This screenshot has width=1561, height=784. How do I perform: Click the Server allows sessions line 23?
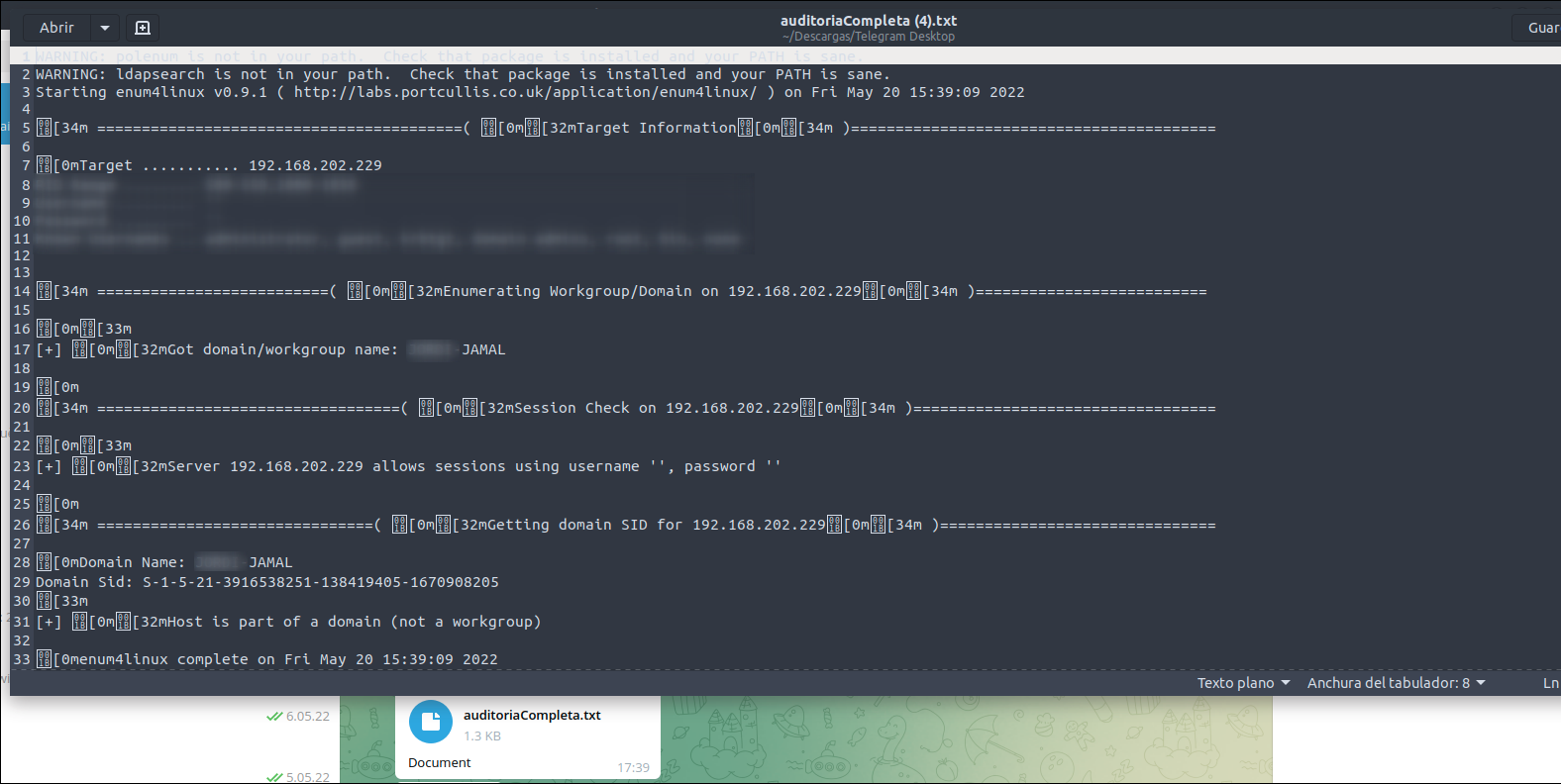(408, 467)
